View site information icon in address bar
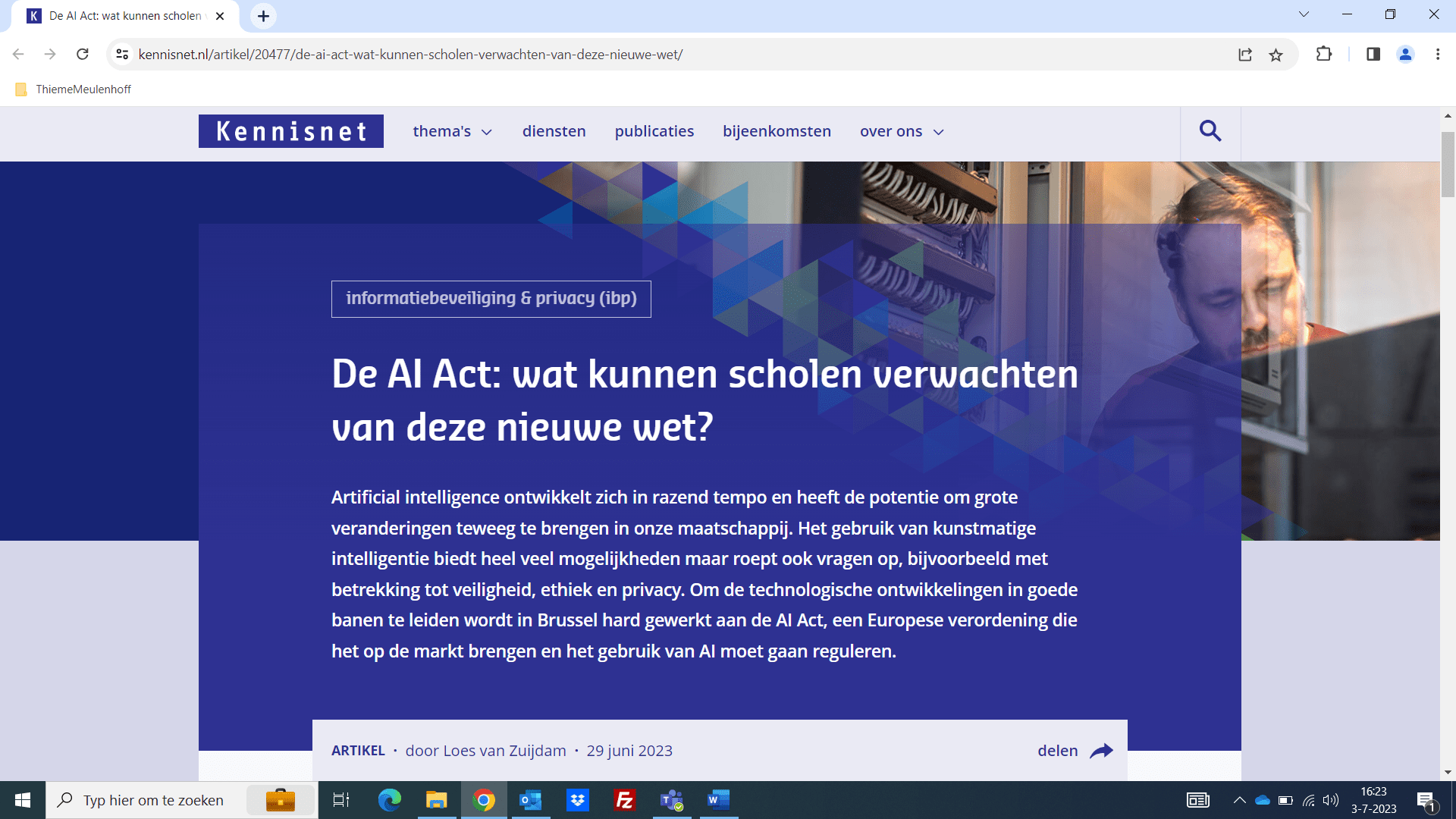 [x=122, y=55]
